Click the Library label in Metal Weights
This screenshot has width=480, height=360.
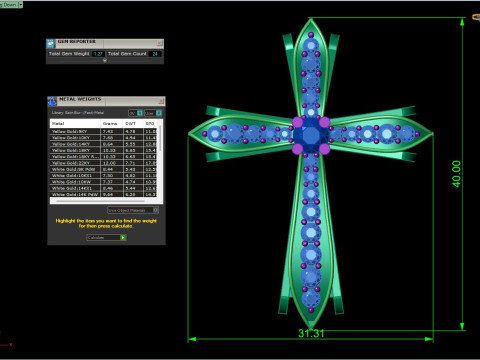(x=78, y=113)
